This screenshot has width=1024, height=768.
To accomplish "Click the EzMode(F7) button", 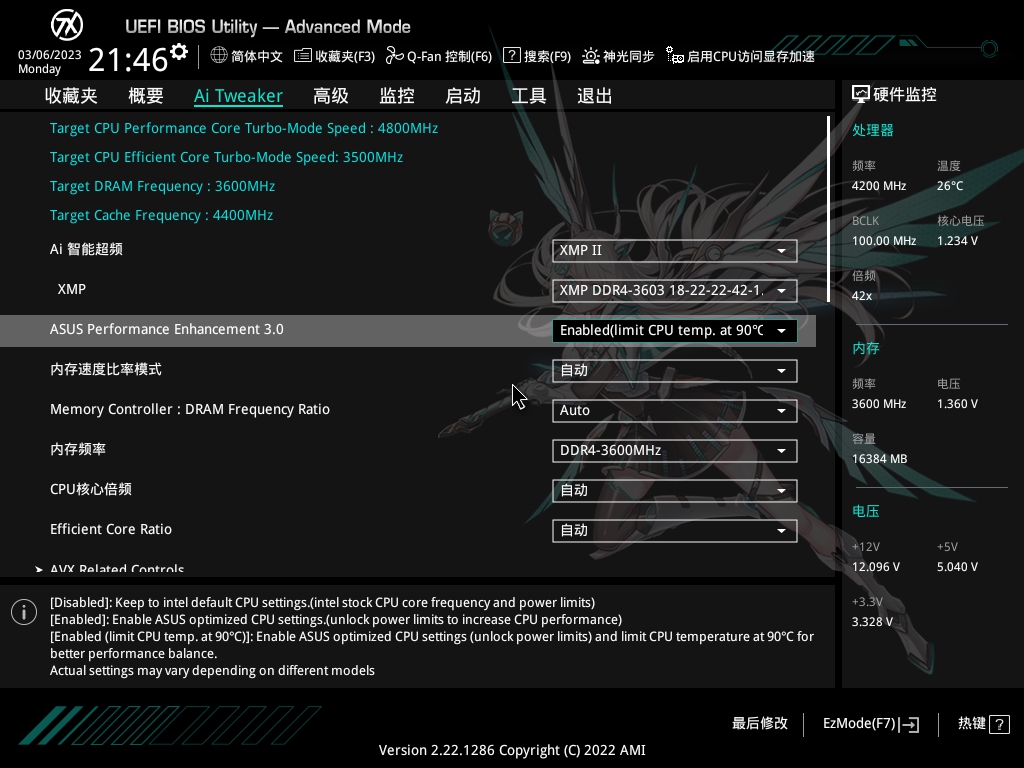I will [868, 724].
